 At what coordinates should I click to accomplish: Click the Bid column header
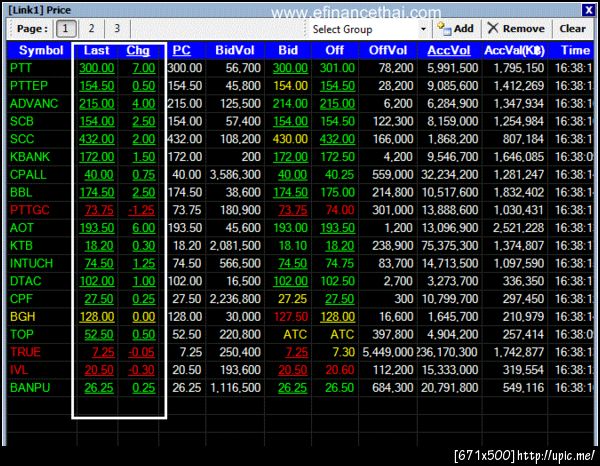[x=288, y=51]
